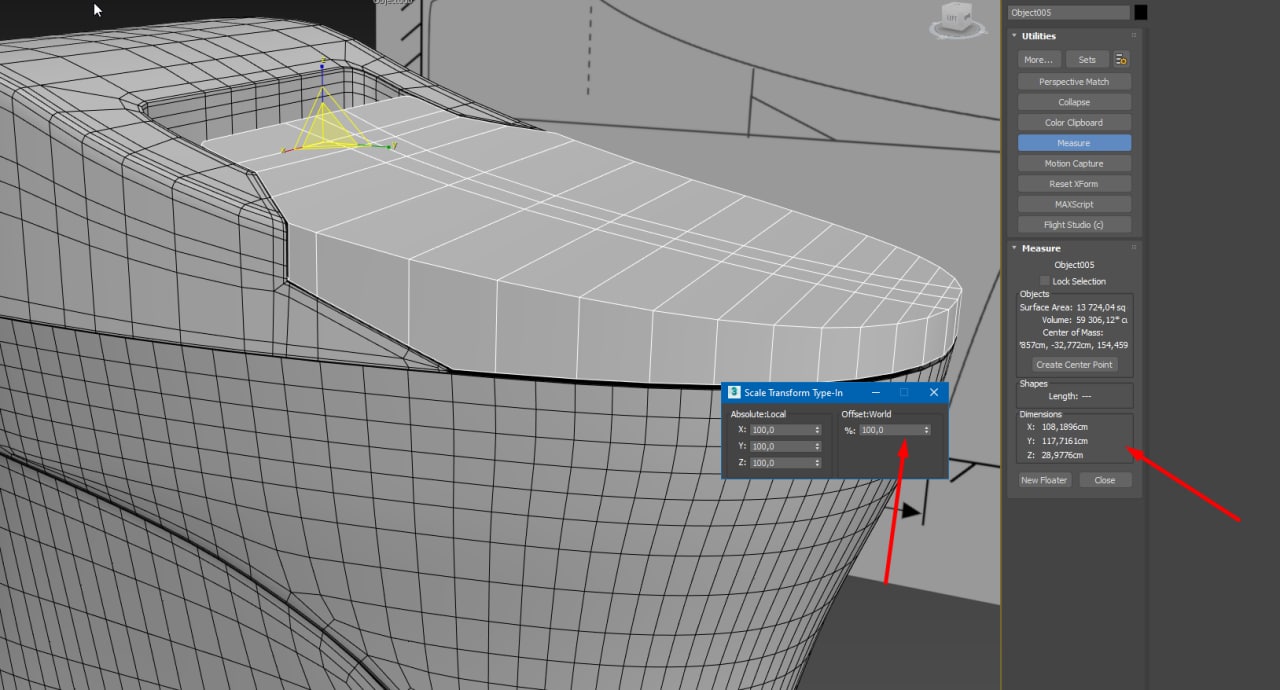Click the Reset XForm button
This screenshot has width=1280, height=690.
[x=1074, y=184]
